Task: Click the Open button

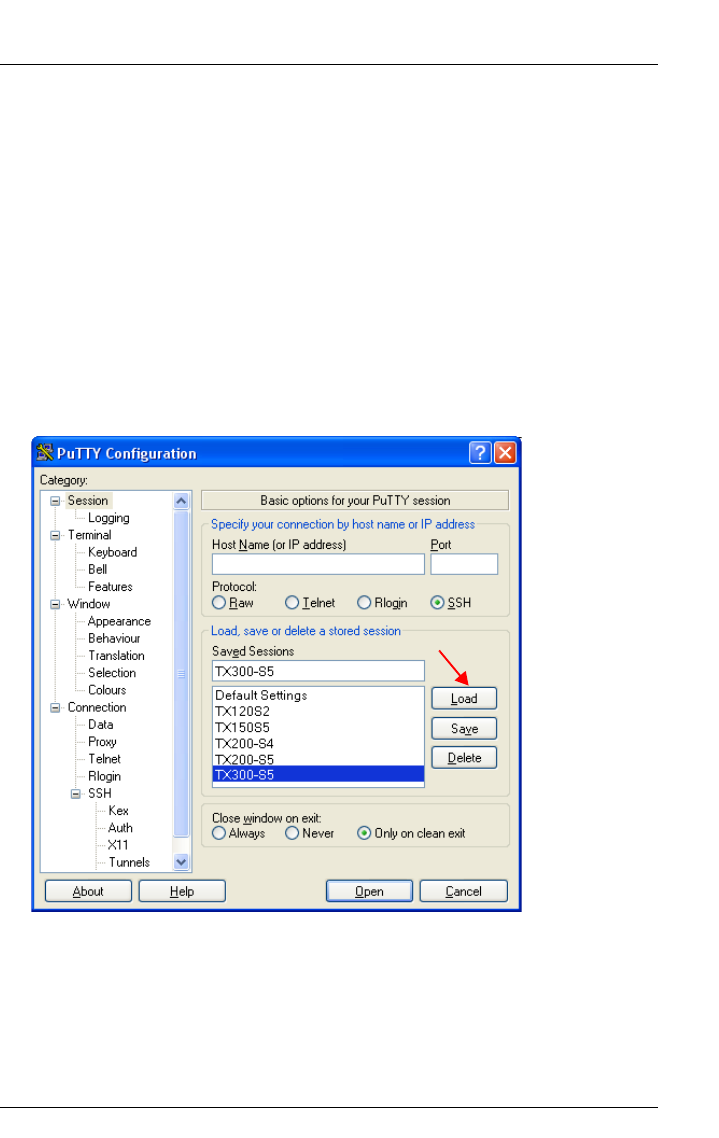Action: 369,891
